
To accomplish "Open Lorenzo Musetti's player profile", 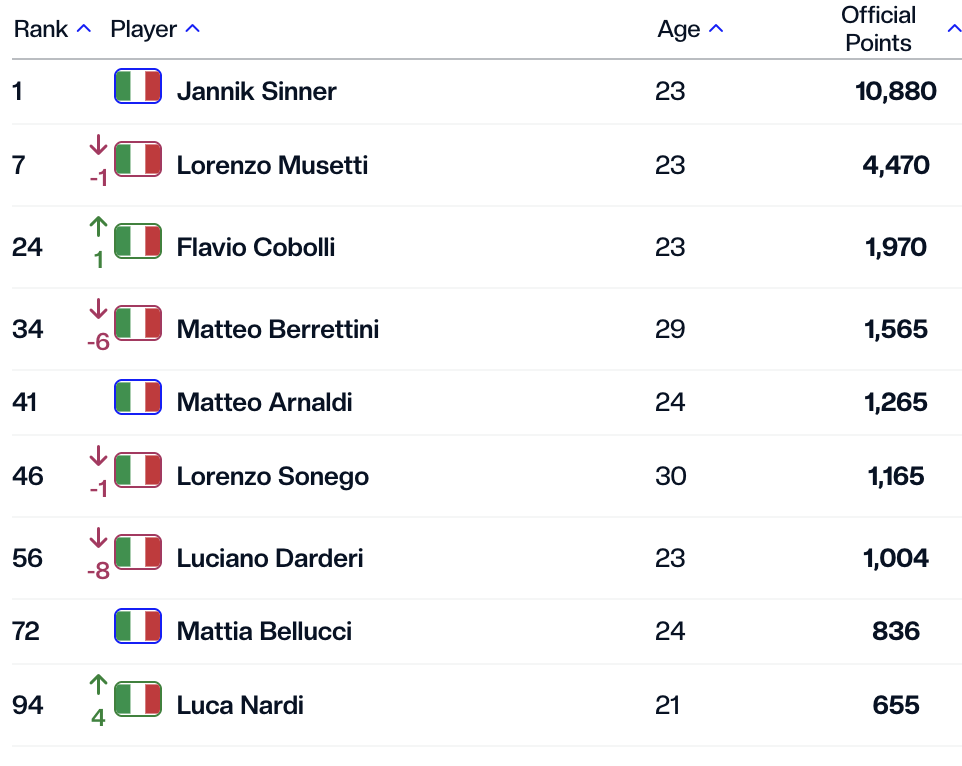I will click(272, 165).
